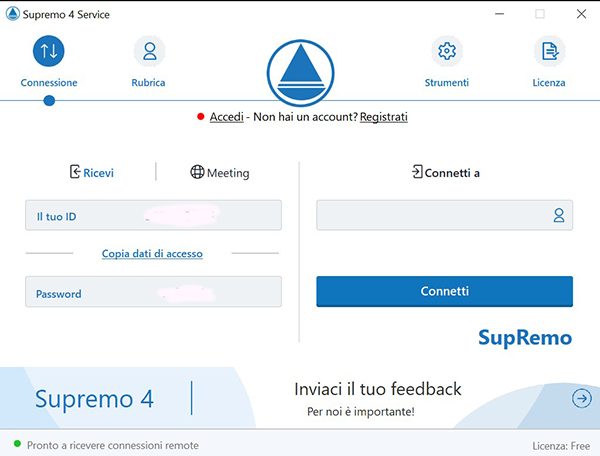Click the Supremo 4 banner text
Viewport: 600px width, 456px height.
[94, 399]
